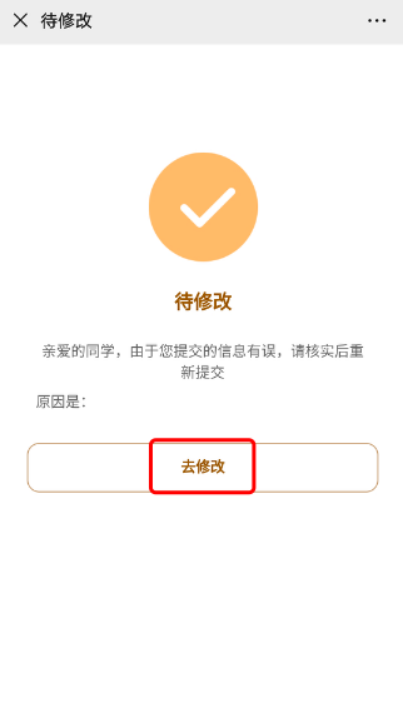
Task: Tap the 原因是: label
Action: pyautogui.click(x=61, y=401)
